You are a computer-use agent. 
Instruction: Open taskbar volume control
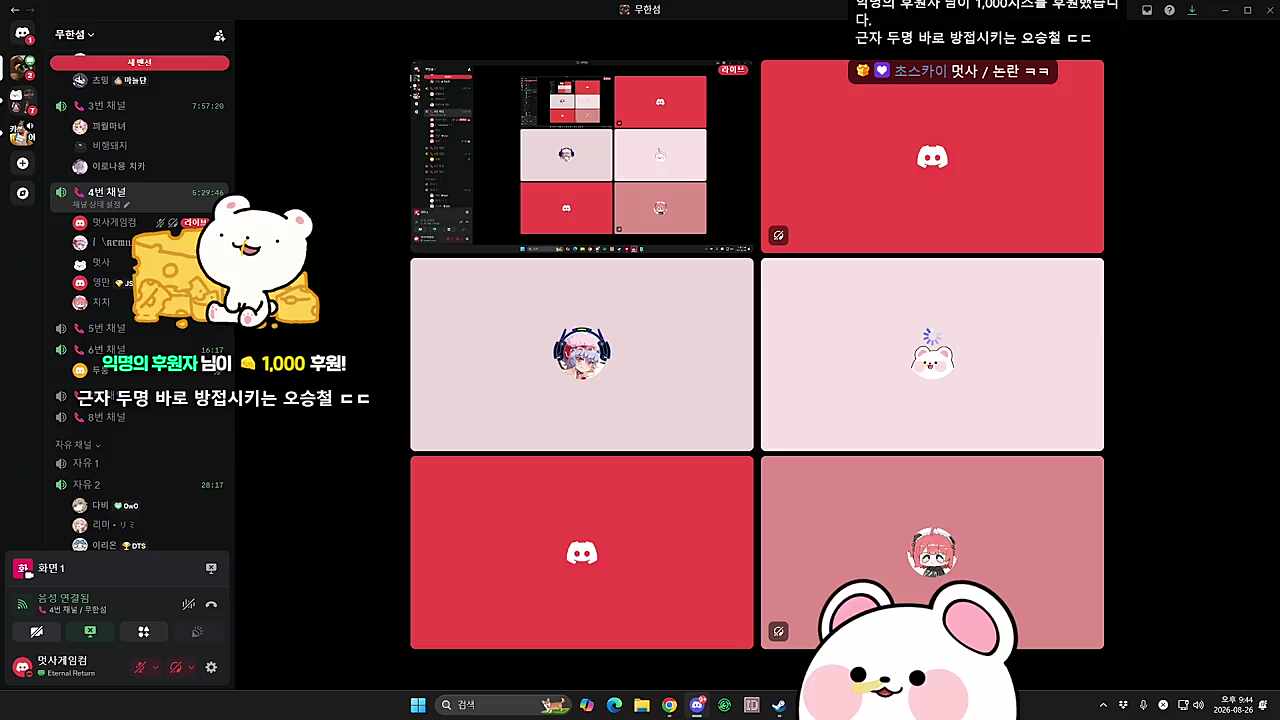coord(1199,705)
